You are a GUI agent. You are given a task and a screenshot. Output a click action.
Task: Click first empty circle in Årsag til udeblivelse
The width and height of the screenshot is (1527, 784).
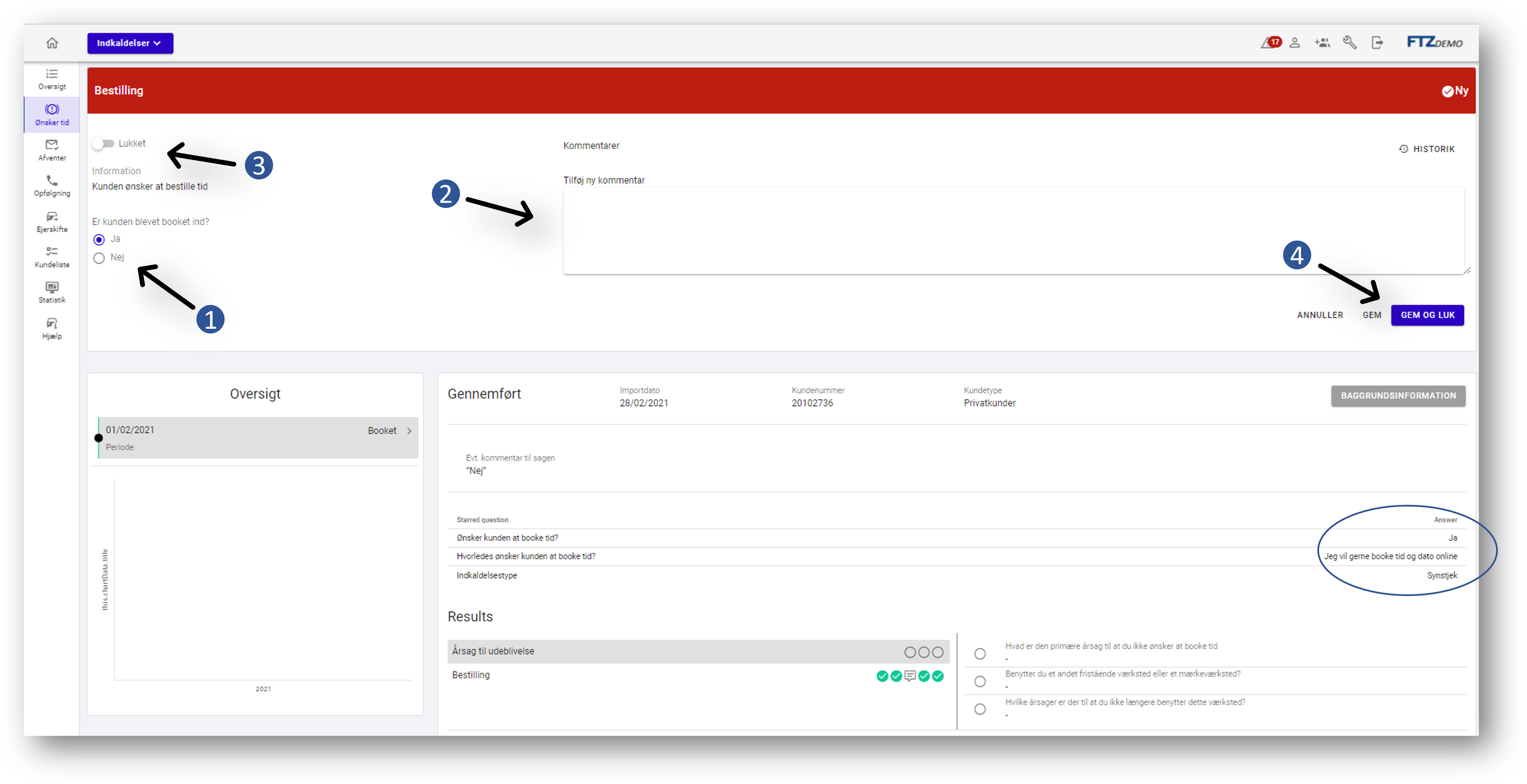click(910, 652)
